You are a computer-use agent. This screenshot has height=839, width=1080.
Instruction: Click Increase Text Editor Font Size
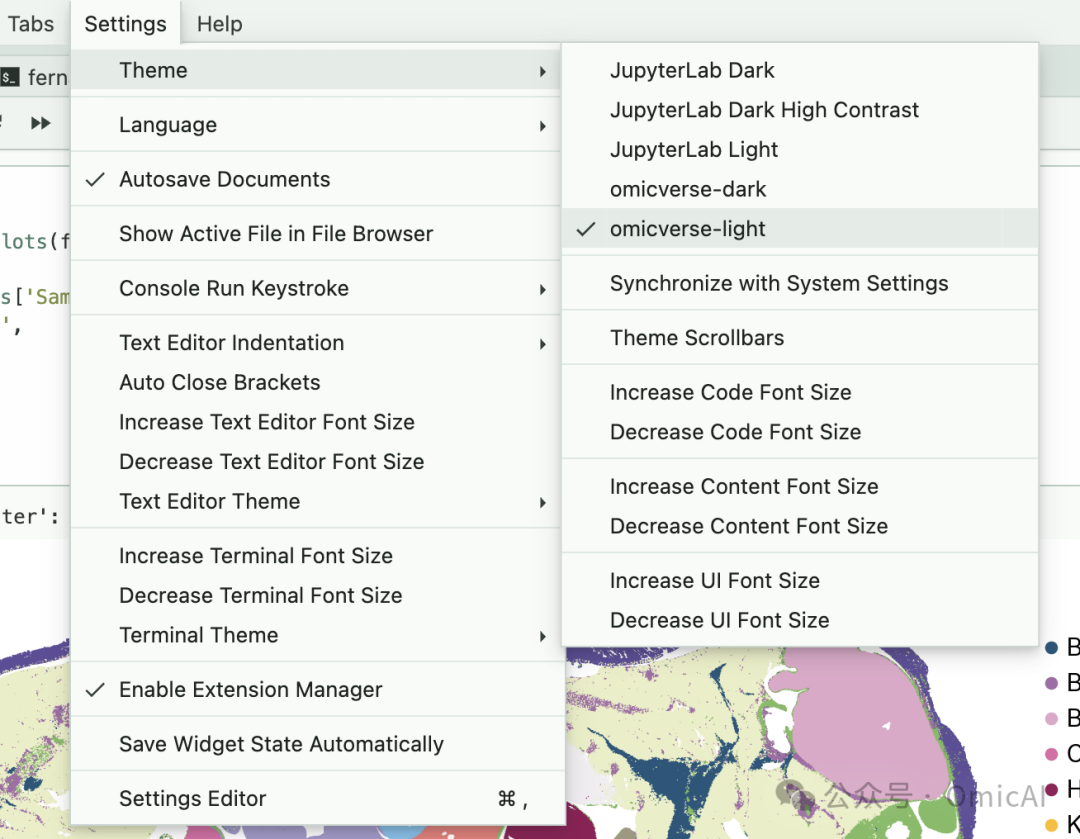(315, 422)
